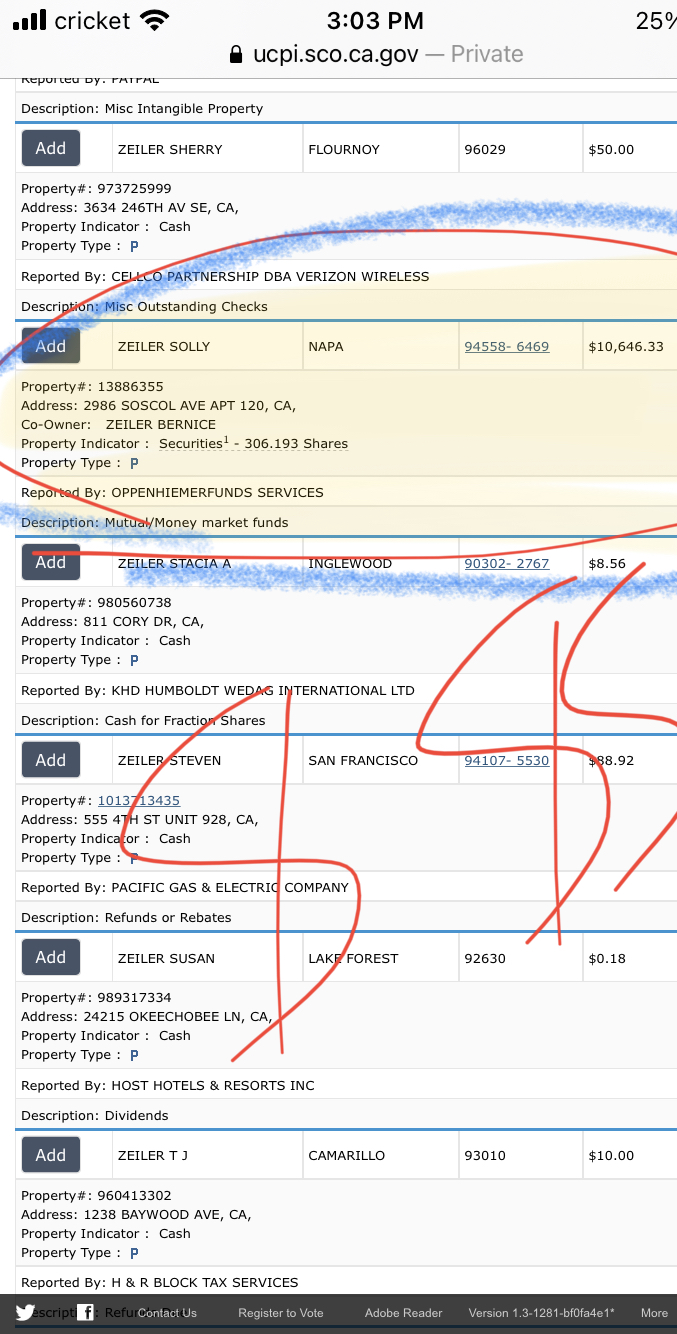Image resolution: width=677 pixels, height=1334 pixels.
Task: Select the city SAN FRANCISCO
Action: coord(363,761)
